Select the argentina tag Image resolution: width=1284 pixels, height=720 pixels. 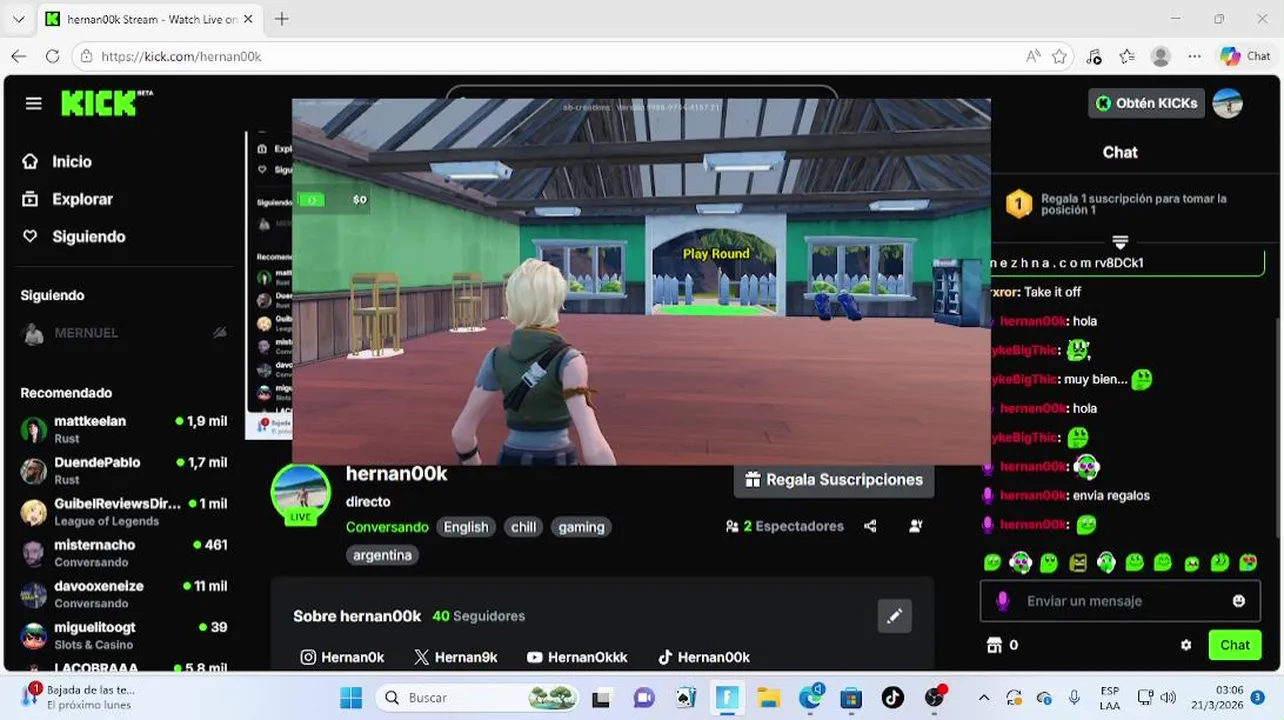(382, 555)
